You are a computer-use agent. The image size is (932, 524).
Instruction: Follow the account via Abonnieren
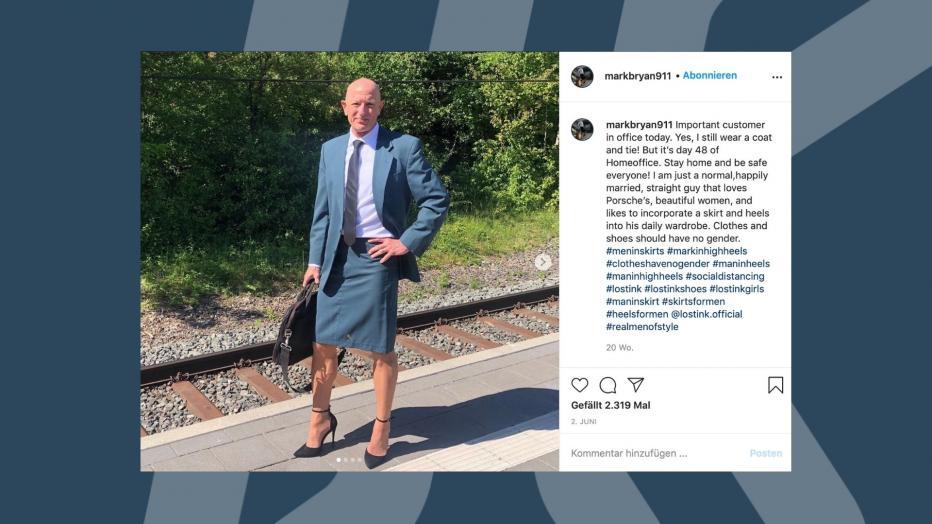pos(710,75)
